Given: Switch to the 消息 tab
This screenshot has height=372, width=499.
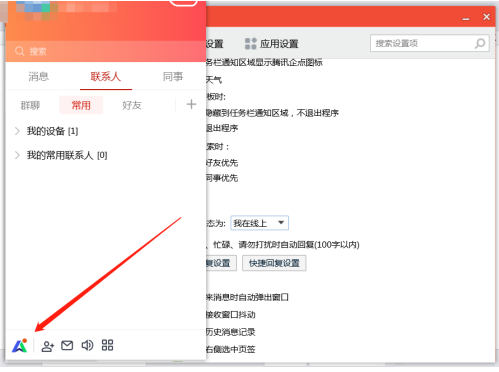Looking at the screenshot, I should [x=39, y=77].
